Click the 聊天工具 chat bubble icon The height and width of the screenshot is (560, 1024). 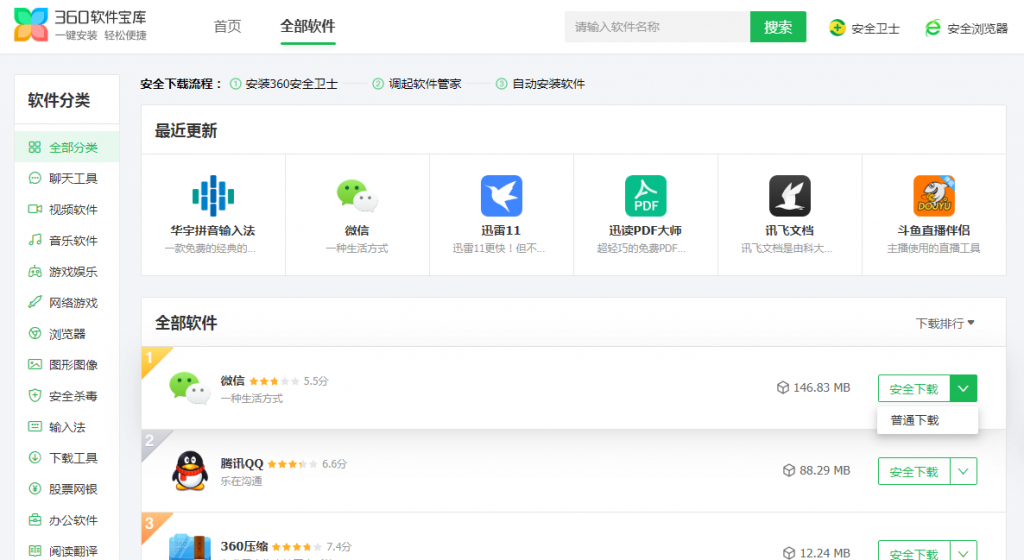click(x=35, y=178)
